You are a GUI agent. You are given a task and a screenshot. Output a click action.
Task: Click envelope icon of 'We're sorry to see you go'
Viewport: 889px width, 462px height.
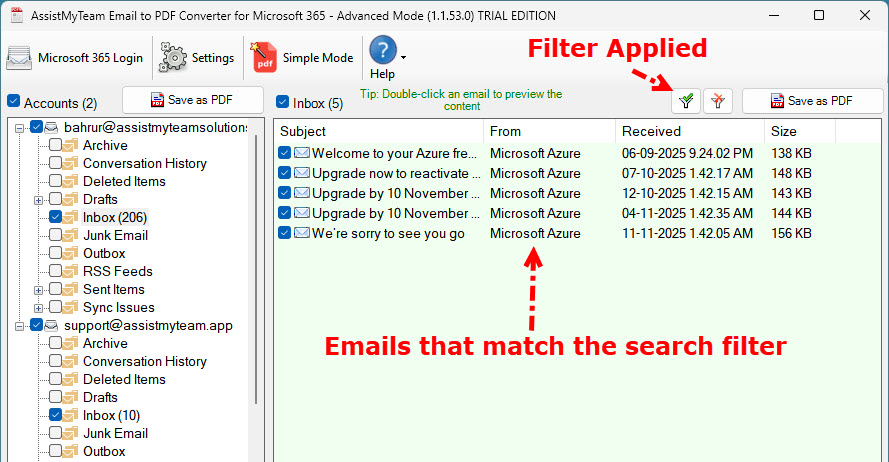click(x=302, y=233)
